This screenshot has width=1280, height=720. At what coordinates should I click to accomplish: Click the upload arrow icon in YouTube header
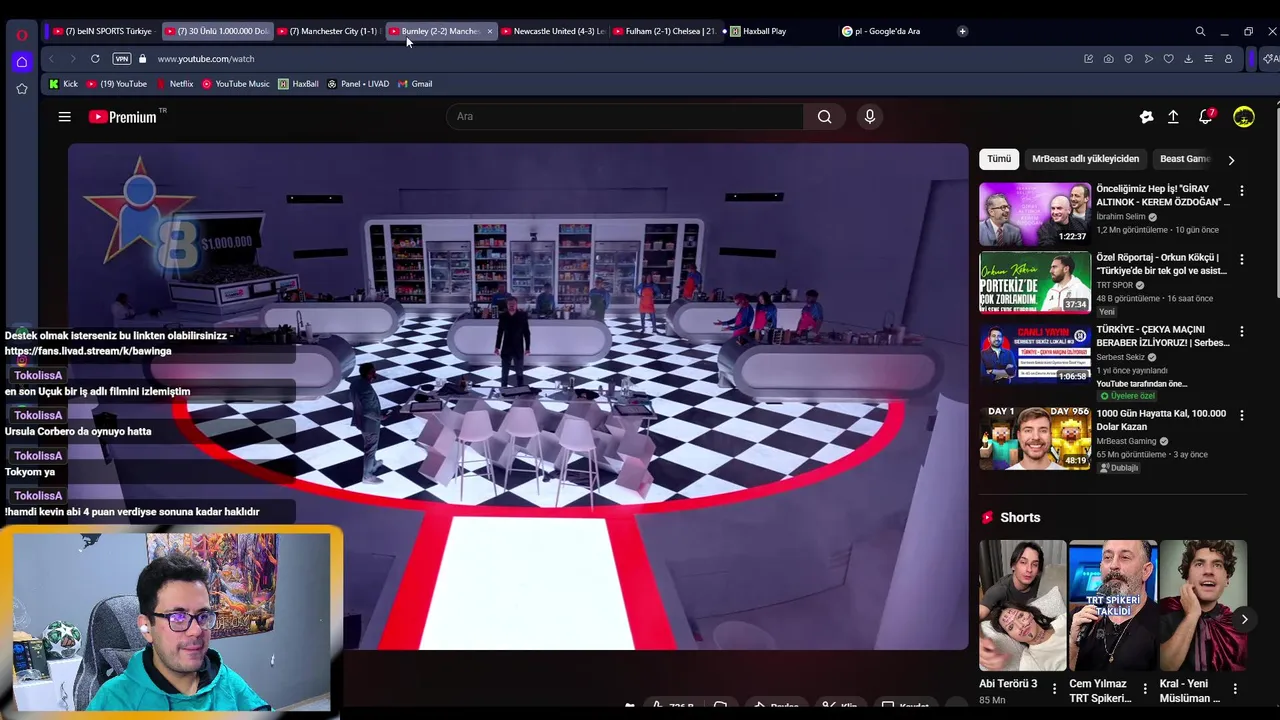point(1173,117)
